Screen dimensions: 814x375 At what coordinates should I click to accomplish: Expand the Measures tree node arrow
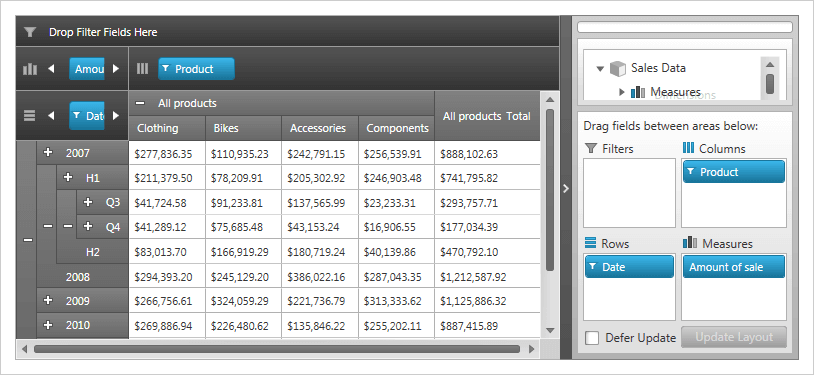622,92
